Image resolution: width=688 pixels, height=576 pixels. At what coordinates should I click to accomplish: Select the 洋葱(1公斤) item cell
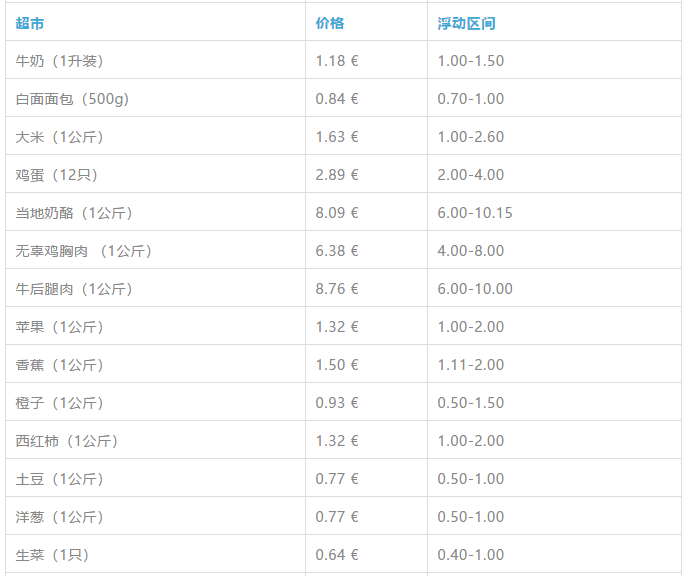point(155,517)
